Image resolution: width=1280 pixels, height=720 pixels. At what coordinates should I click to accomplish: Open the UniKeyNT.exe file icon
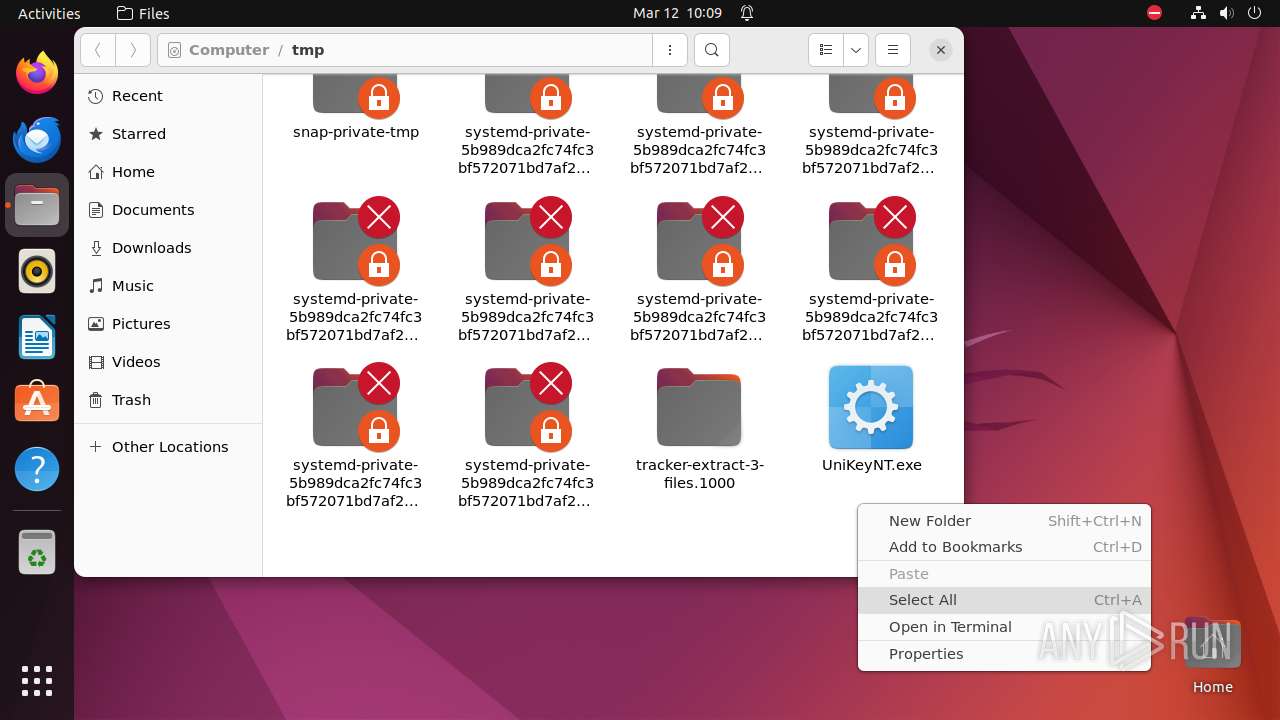click(871, 407)
